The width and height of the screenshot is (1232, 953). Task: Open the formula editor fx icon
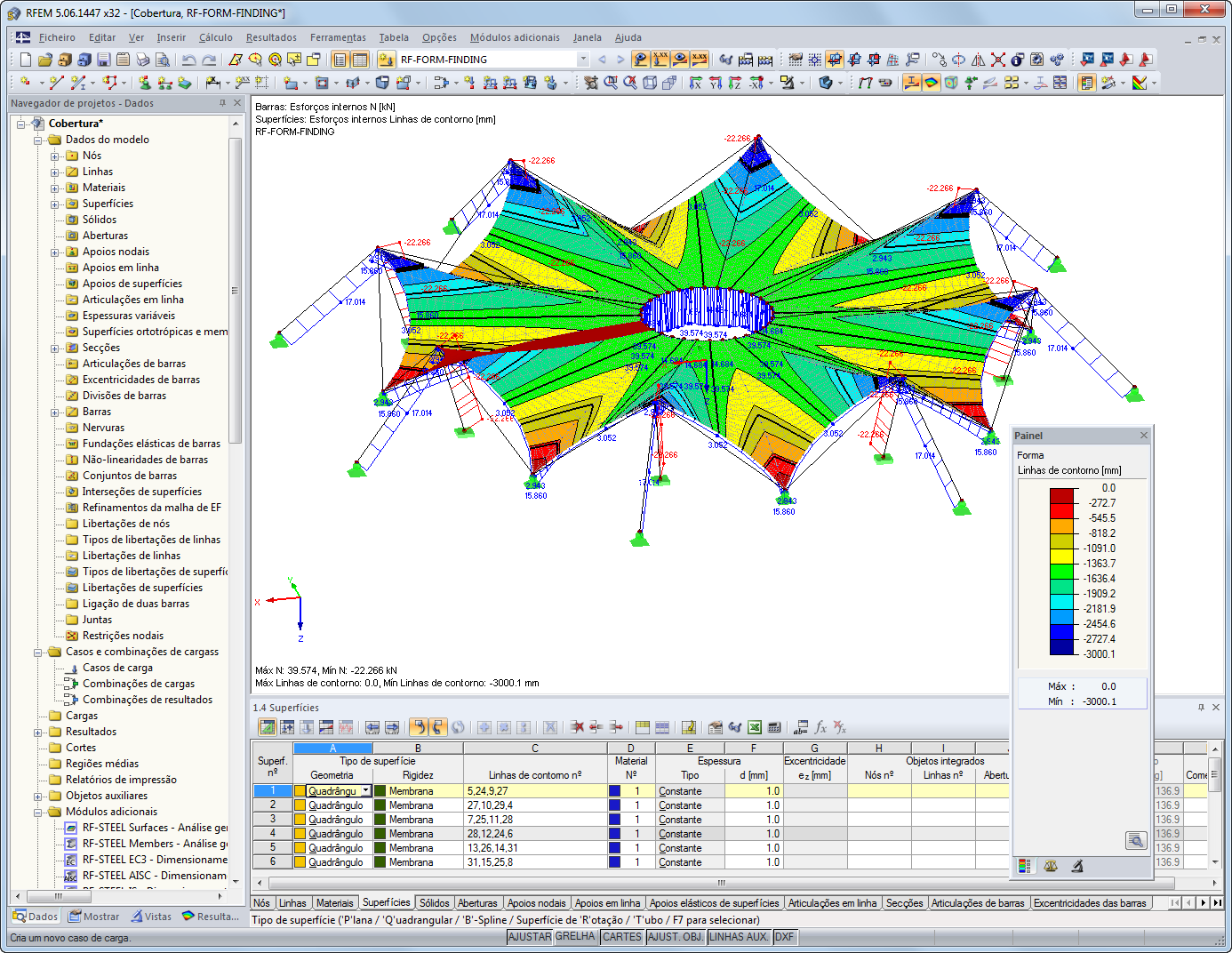(x=820, y=727)
